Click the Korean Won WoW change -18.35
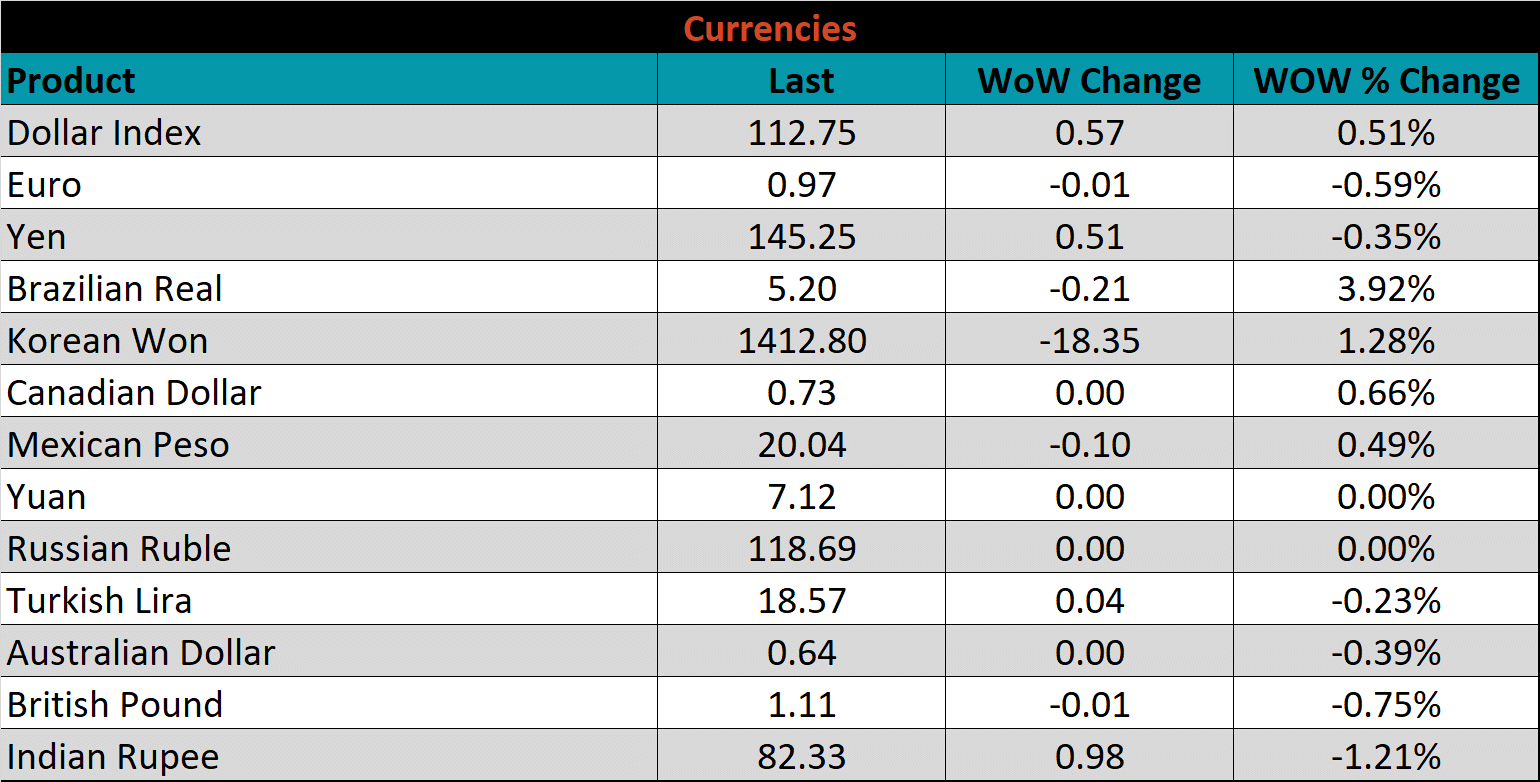1540x782 pixels. 1089,340
